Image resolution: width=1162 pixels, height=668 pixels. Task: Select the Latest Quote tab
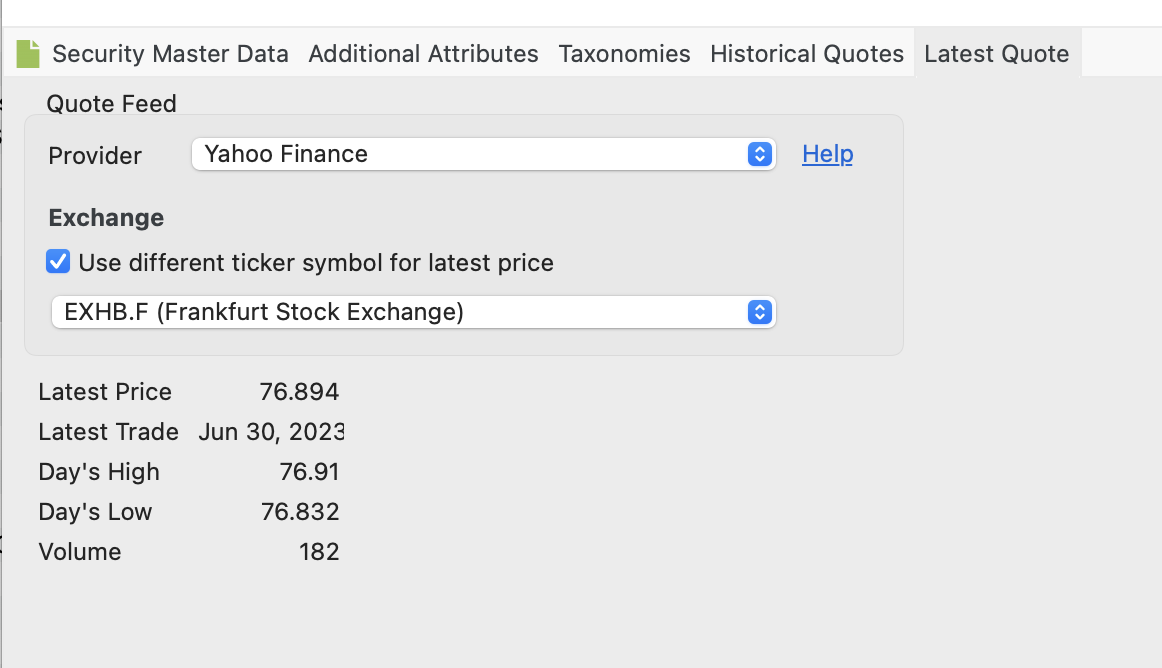[x=997, y=53]
